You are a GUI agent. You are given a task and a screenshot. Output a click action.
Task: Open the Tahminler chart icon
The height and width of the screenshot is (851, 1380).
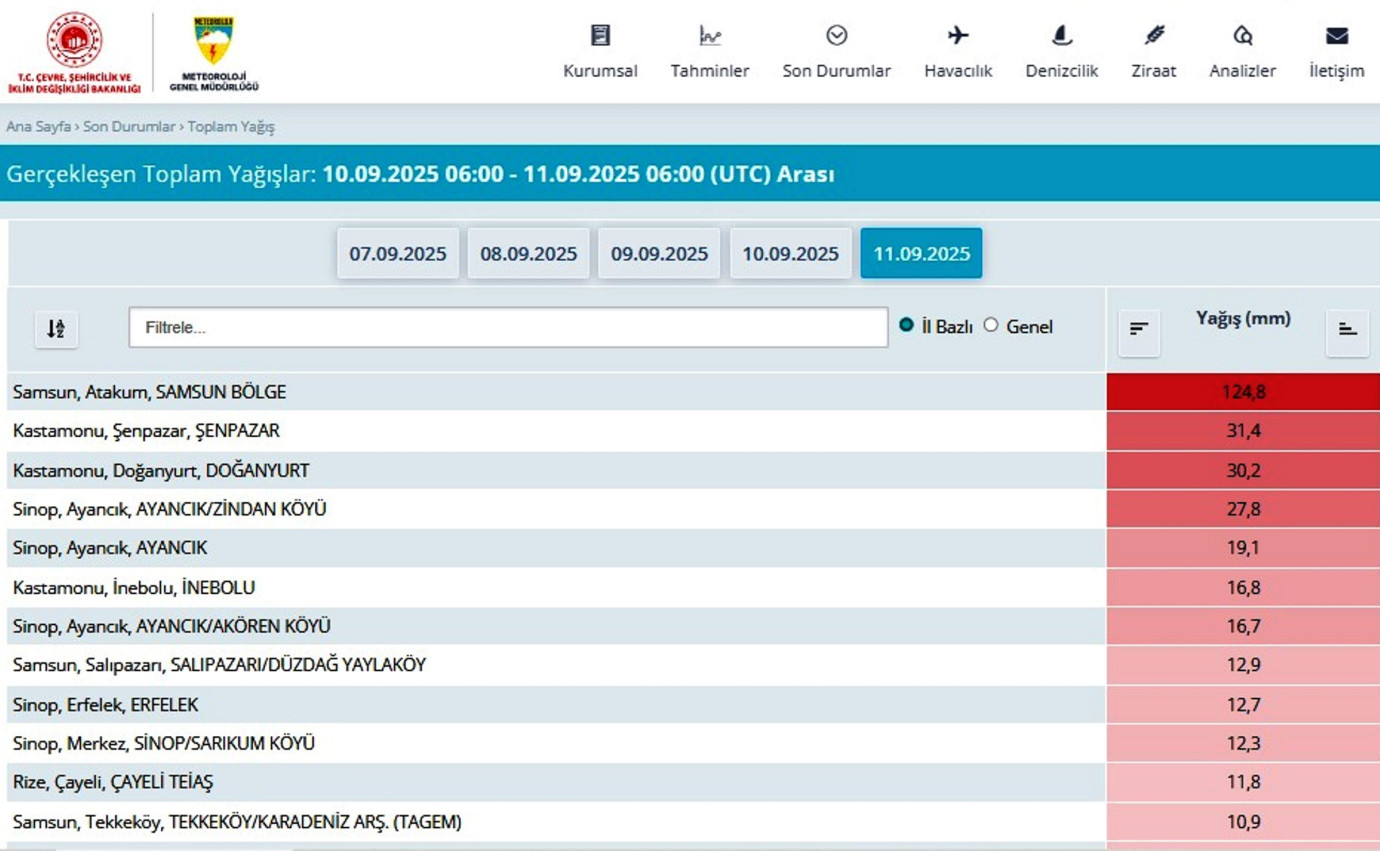coord(710,36)
